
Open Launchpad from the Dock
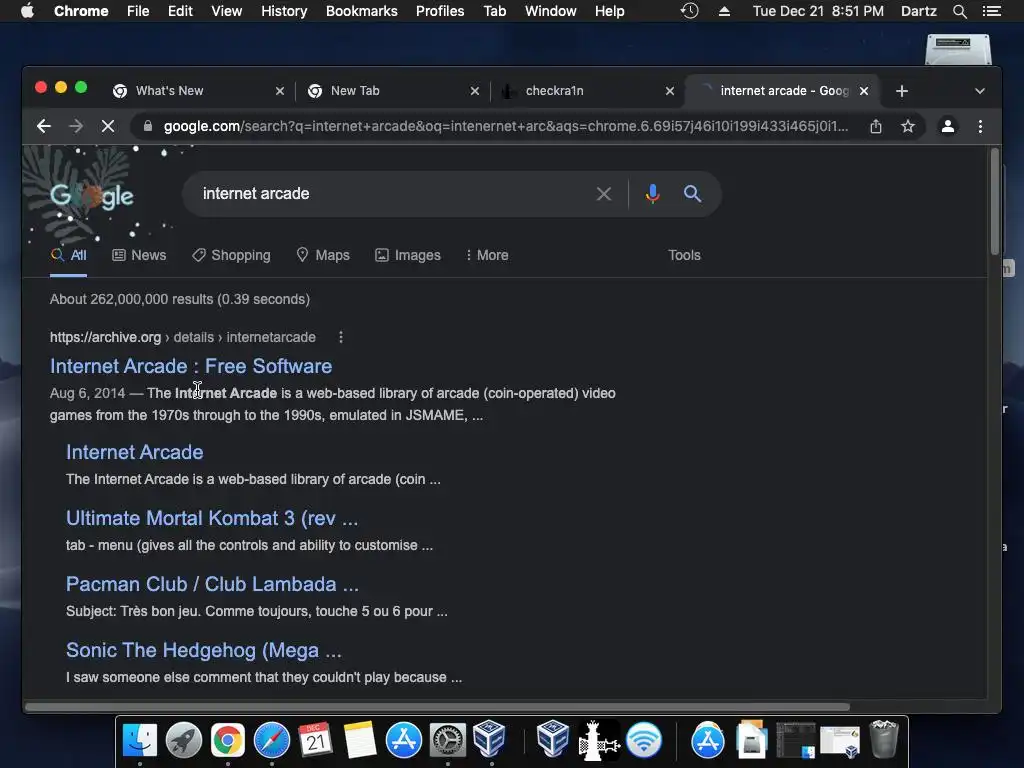[x=184, y=741]
